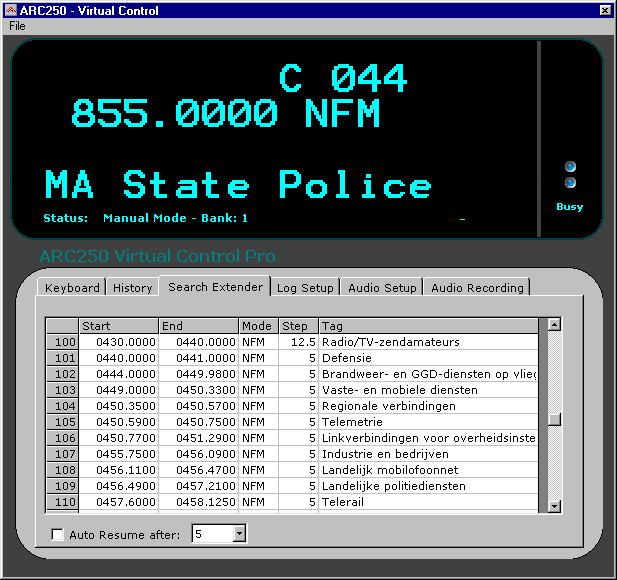Click the MA State Police channel name
The height and width of the screenshot is (580, 617).
tap(238, 184)
